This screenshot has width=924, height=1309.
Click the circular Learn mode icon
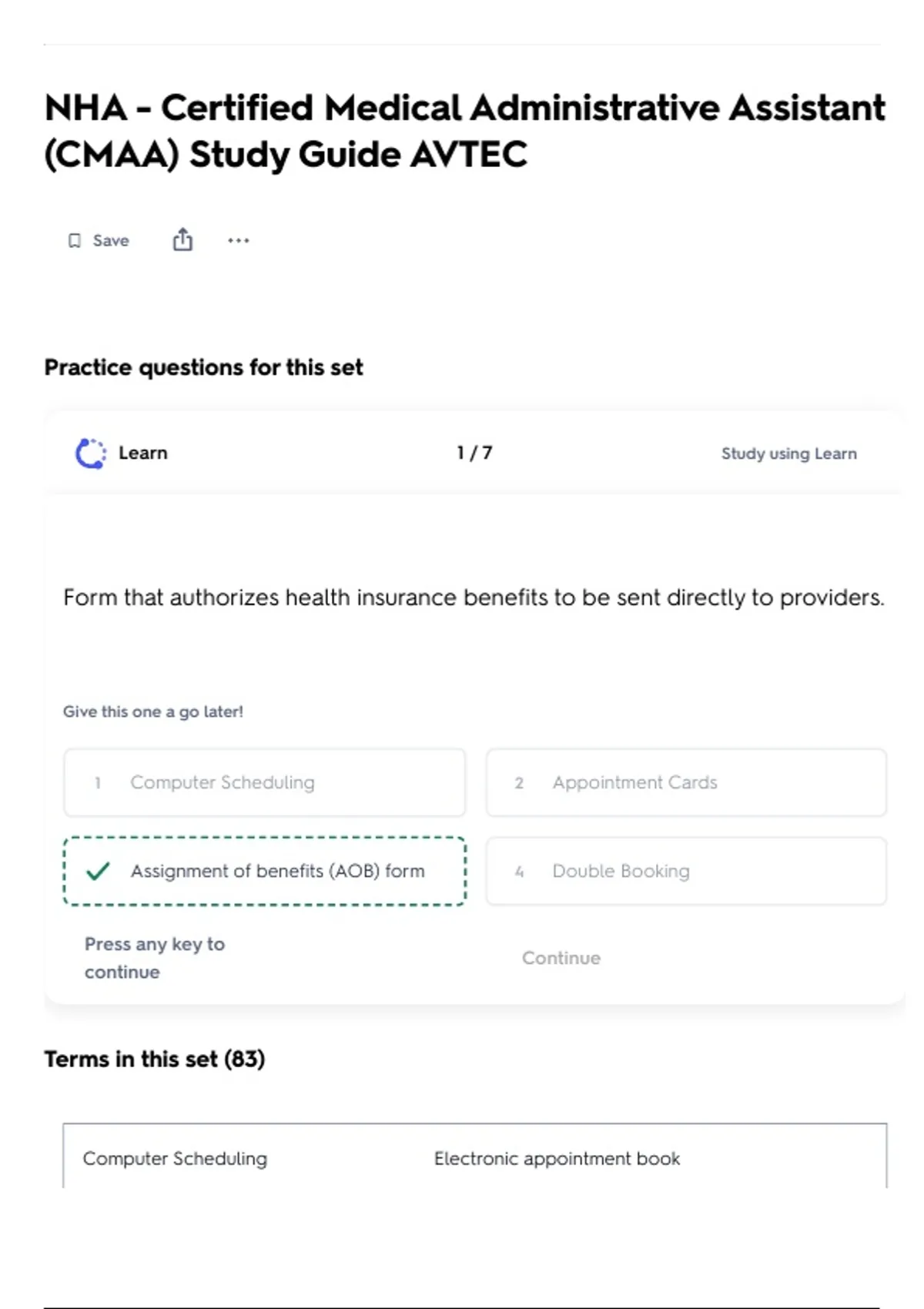point(91,454)
